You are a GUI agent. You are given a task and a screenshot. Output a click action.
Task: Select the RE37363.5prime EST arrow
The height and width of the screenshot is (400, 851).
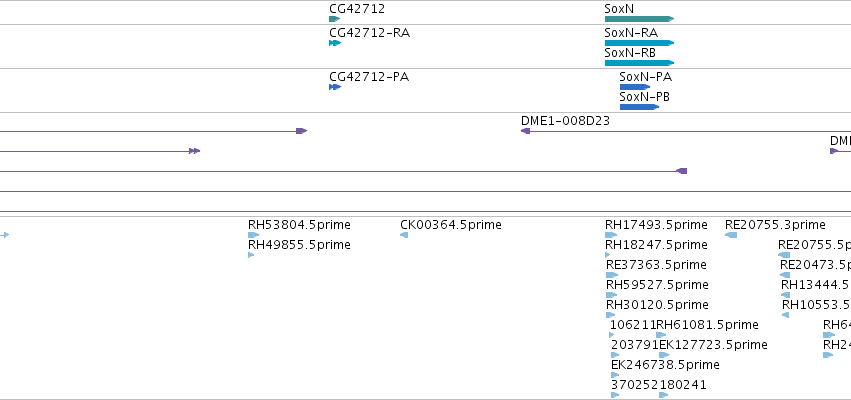612,275
